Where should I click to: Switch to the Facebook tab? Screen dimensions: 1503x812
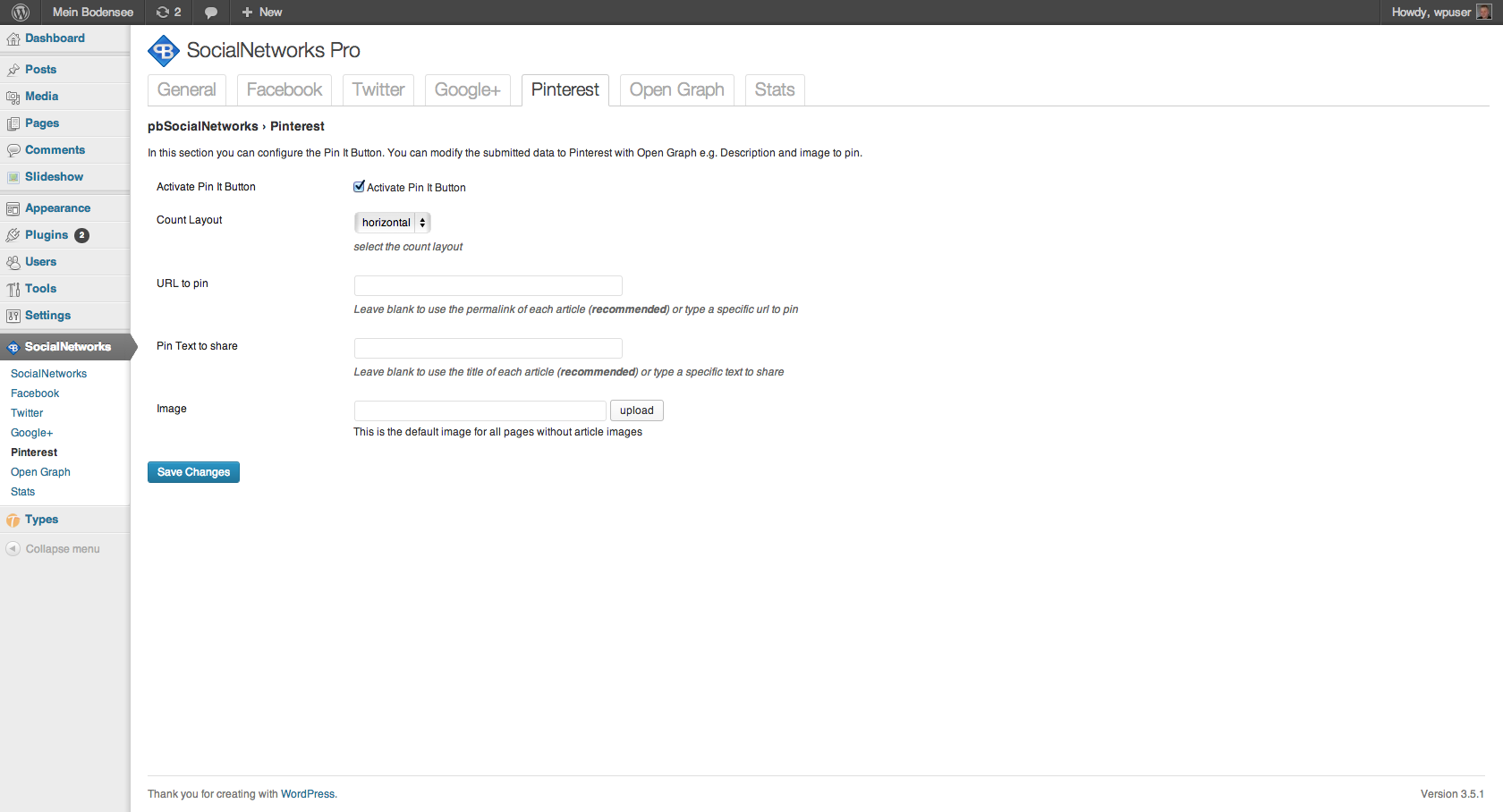point(284,89)
